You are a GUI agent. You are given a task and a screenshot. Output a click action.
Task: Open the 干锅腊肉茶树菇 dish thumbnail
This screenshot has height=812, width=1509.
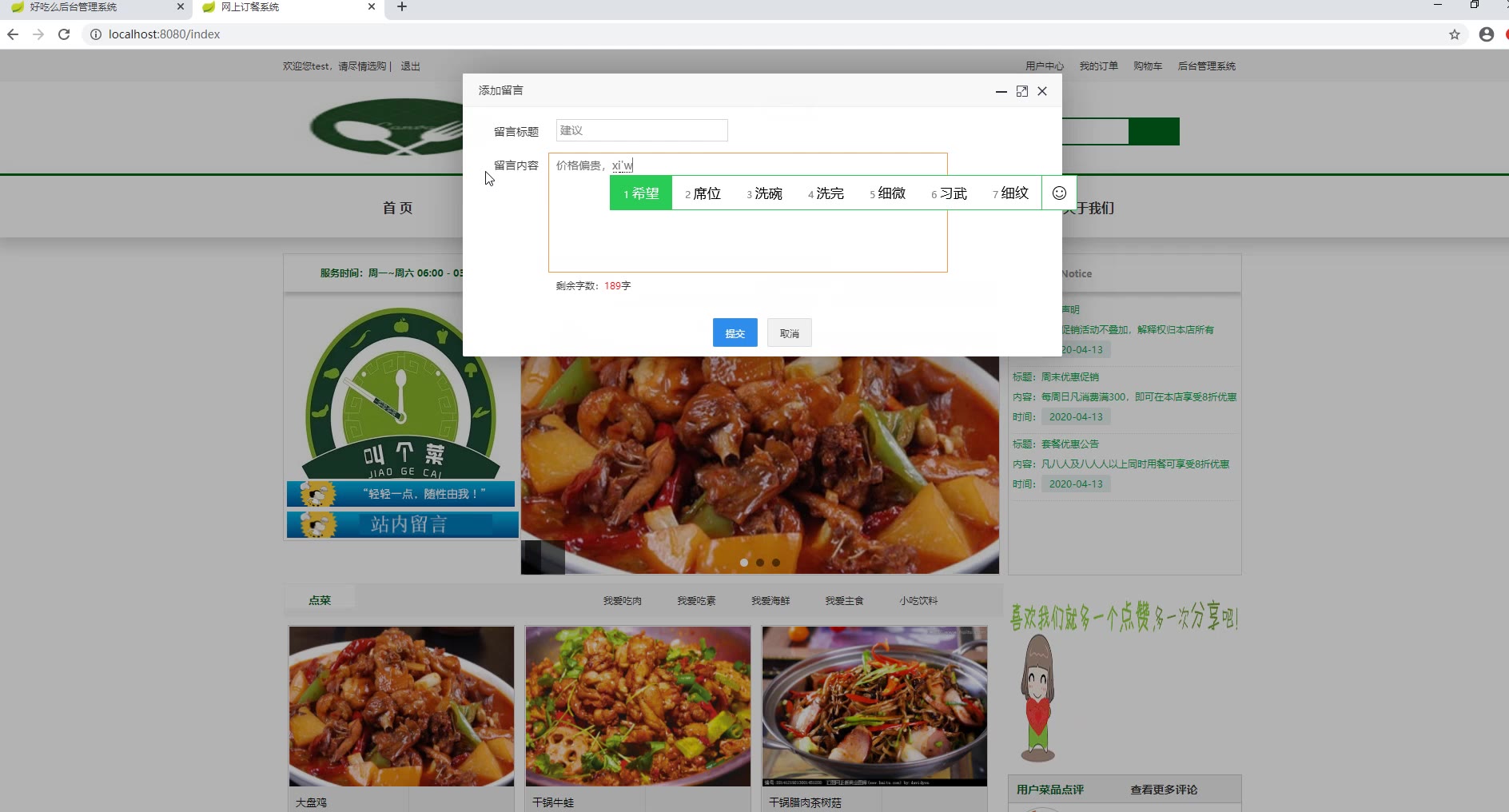874,707
